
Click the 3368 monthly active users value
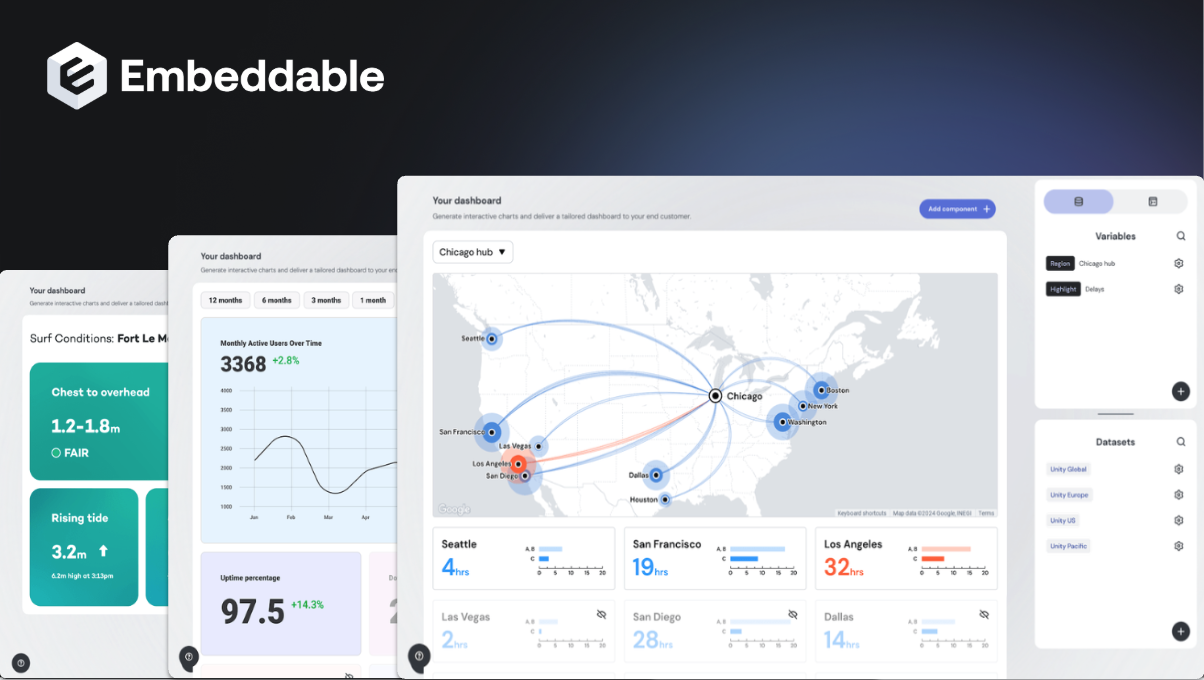click(x=243, y=364)
